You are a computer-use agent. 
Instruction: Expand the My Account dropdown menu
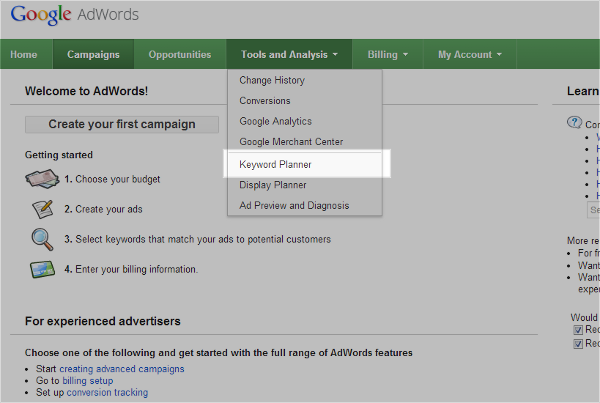[470, 54]
